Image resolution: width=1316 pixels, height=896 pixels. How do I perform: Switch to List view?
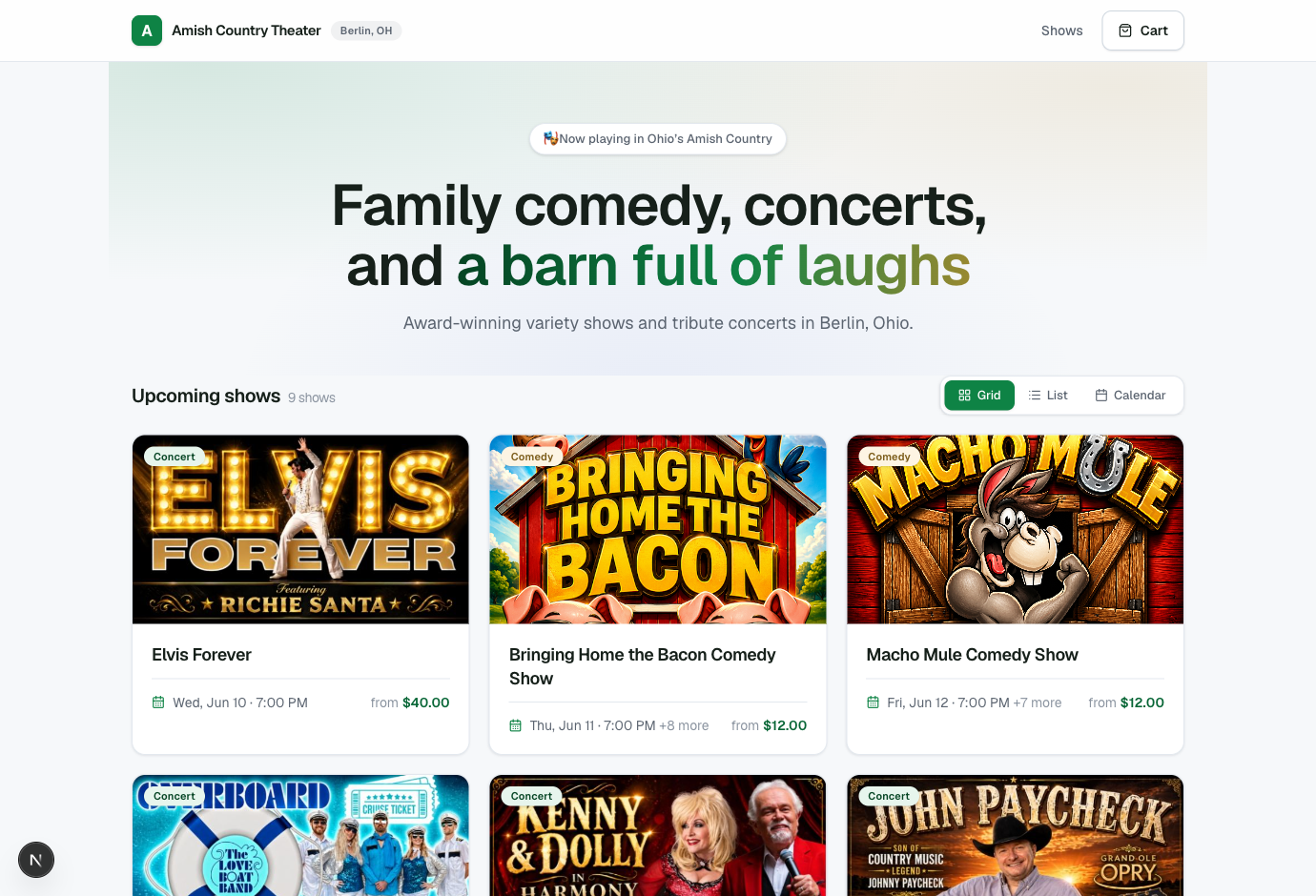1048,396
